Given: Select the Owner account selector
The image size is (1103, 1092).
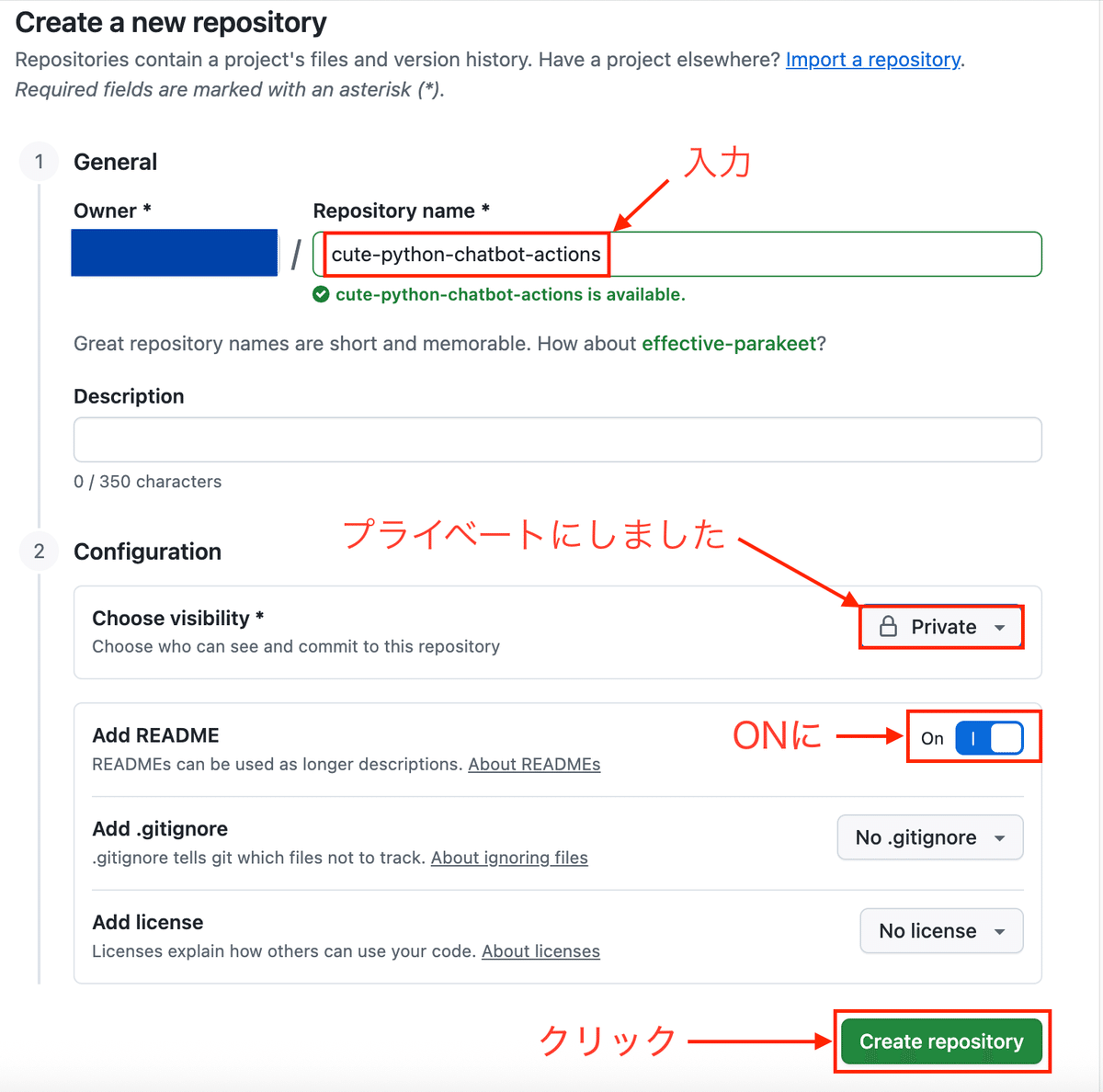Looking at the screenshot, I should 175,253.
